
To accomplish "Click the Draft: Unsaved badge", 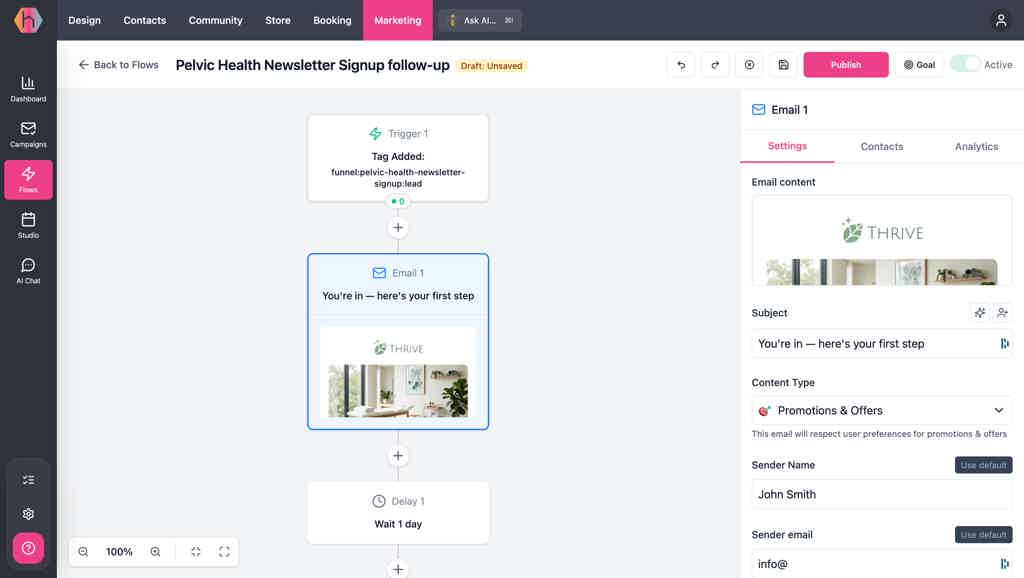I will tap(491, 66).
